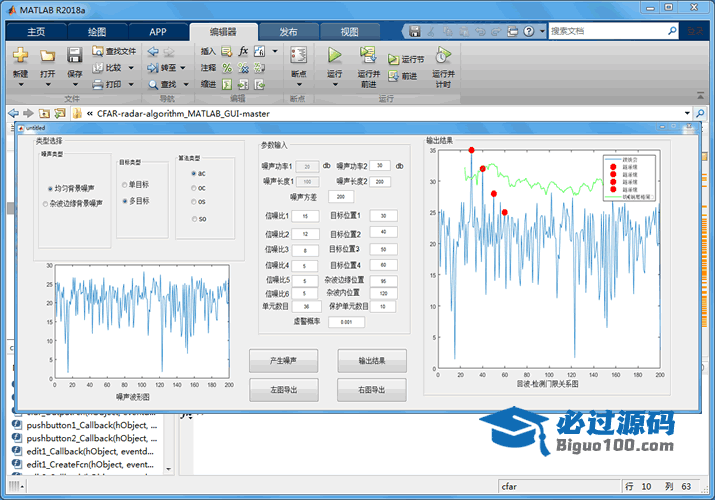This screenshot has height=500, width=715.
Task: Click the Open (打开) folder icon
Action: tap(47, 56)
